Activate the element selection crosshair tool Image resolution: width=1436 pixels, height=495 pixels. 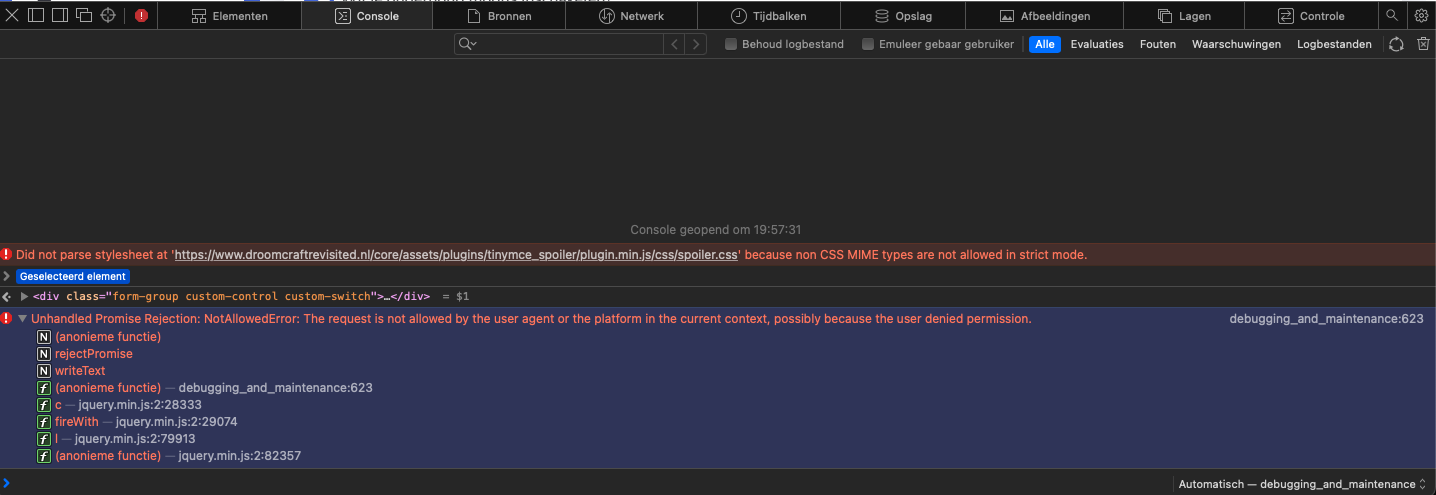coord(108,15)
